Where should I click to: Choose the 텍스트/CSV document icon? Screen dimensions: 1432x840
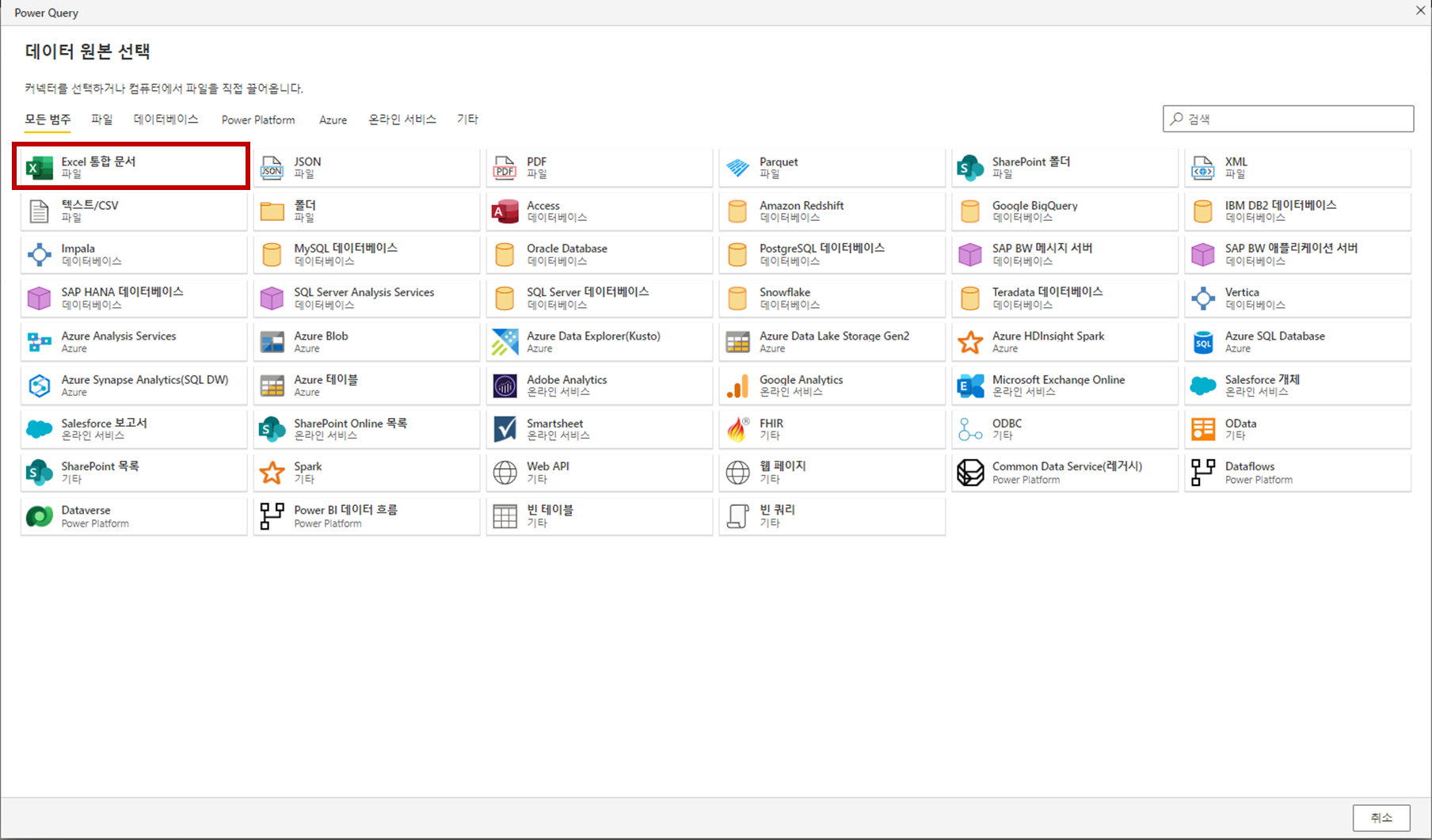click(40, 211)
